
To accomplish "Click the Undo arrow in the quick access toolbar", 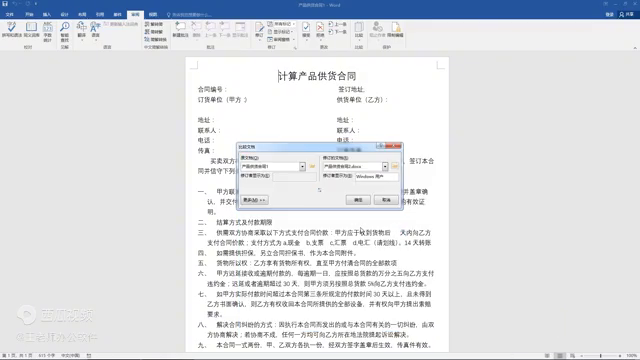I will click(15, 4).
